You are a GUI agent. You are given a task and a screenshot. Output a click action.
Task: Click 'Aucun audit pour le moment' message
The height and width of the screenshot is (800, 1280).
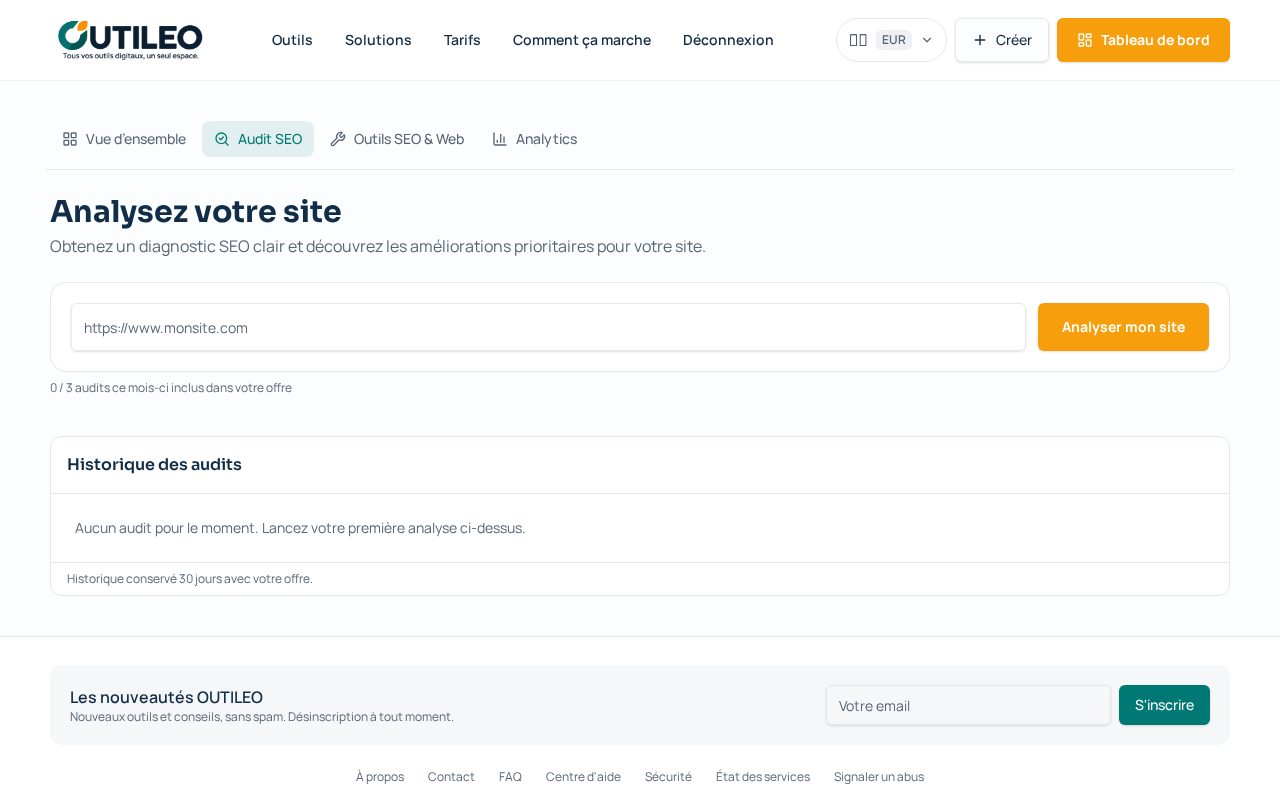click(x=300, y=528)
